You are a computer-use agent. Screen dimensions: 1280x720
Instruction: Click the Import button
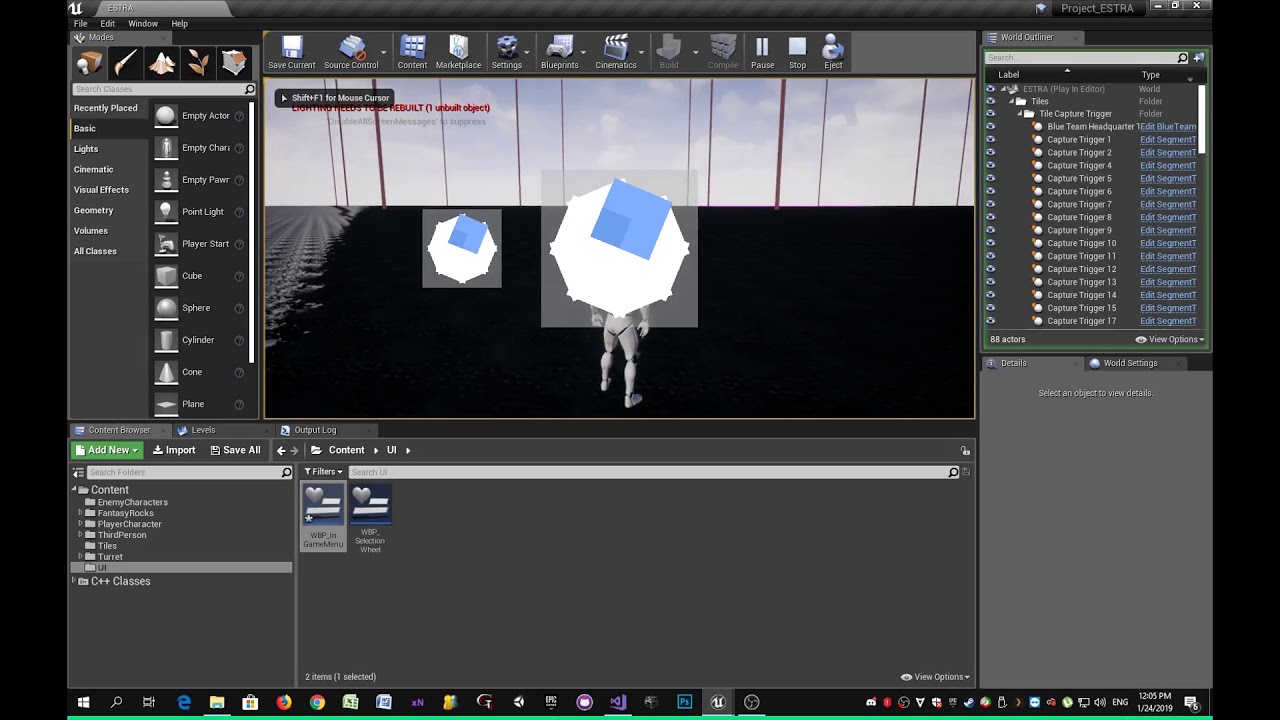174,450
